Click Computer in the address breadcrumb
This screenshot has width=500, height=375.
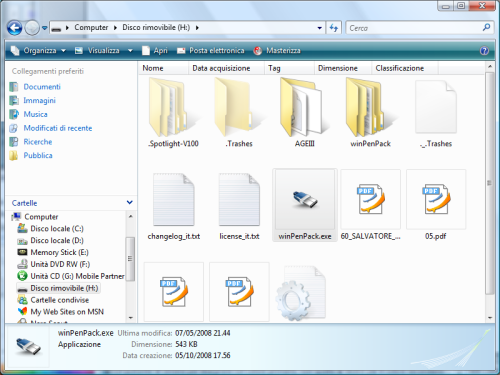pos(91,28)
